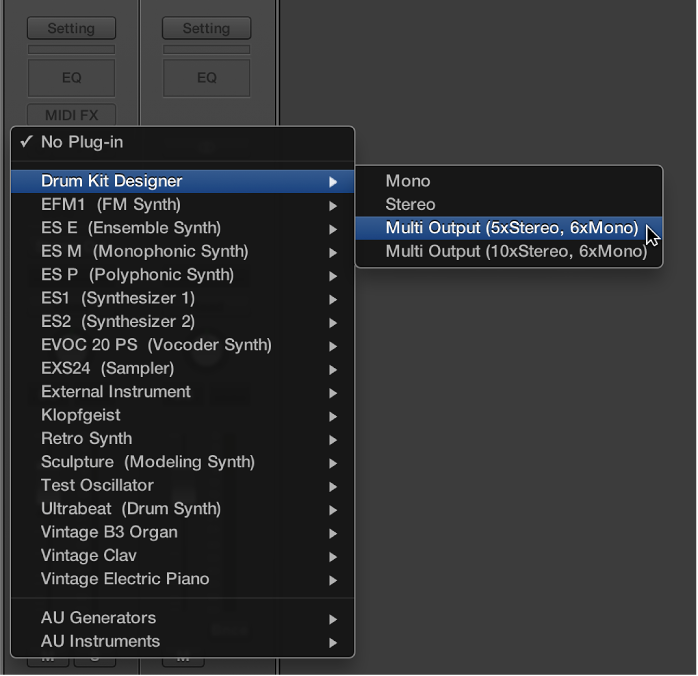Viewport: 698px width, 676px height.
Task: Choose ES2 (Synthesizer 2)
Action: [x=183, y=322]
